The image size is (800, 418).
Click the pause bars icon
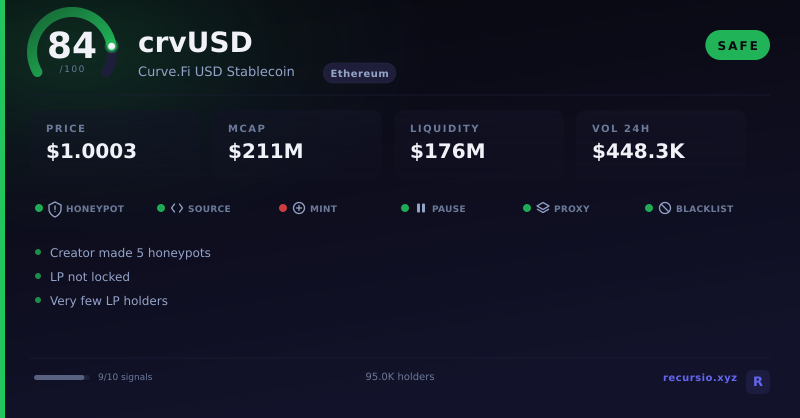[421, 208]
